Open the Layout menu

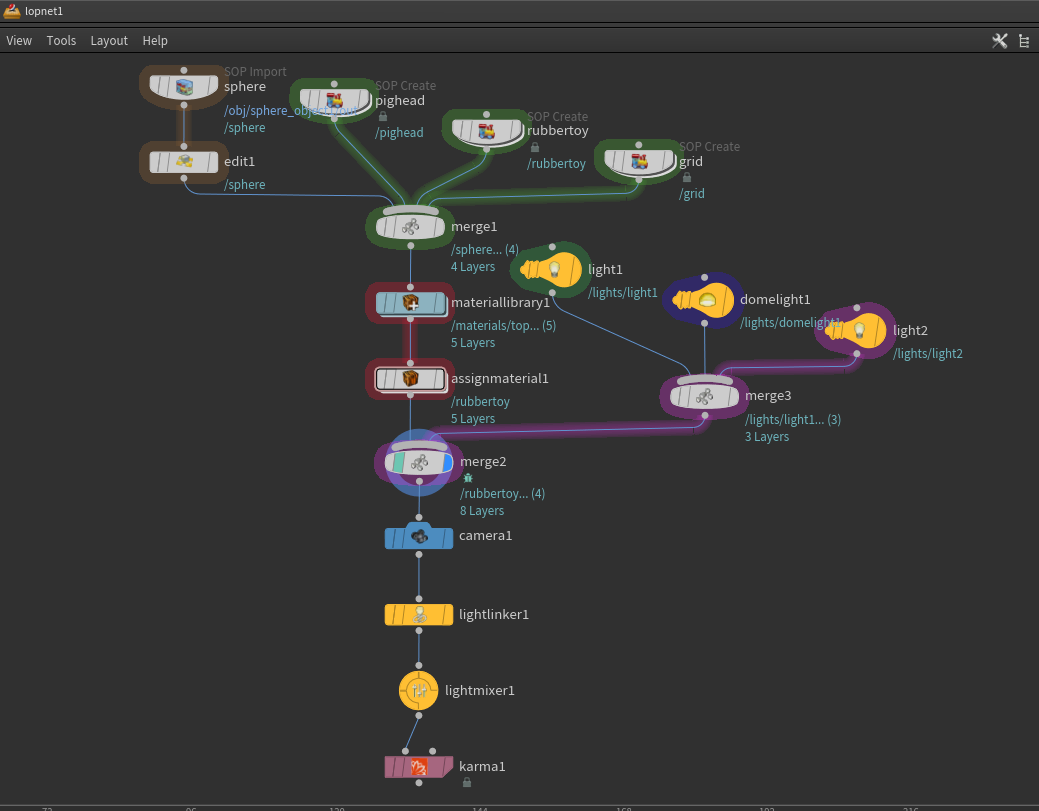pyautogui.click(x=109, y=40)
